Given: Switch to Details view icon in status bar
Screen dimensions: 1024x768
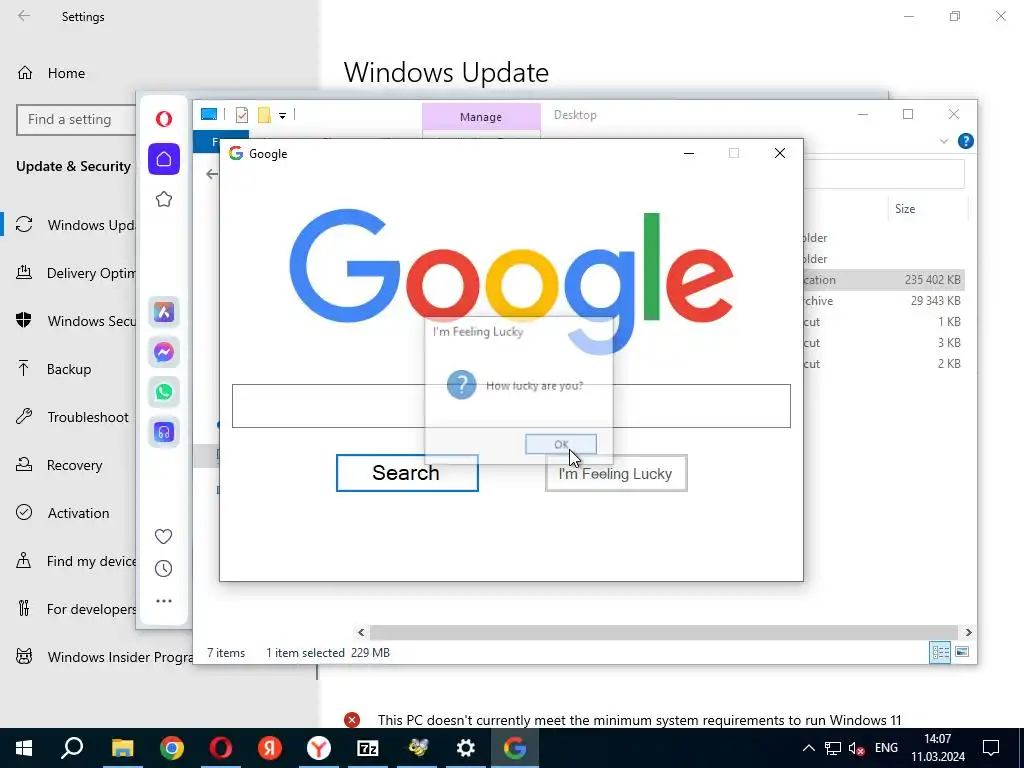Looking at the screenshot, I should pyautogui.click(x=940, y=652).
